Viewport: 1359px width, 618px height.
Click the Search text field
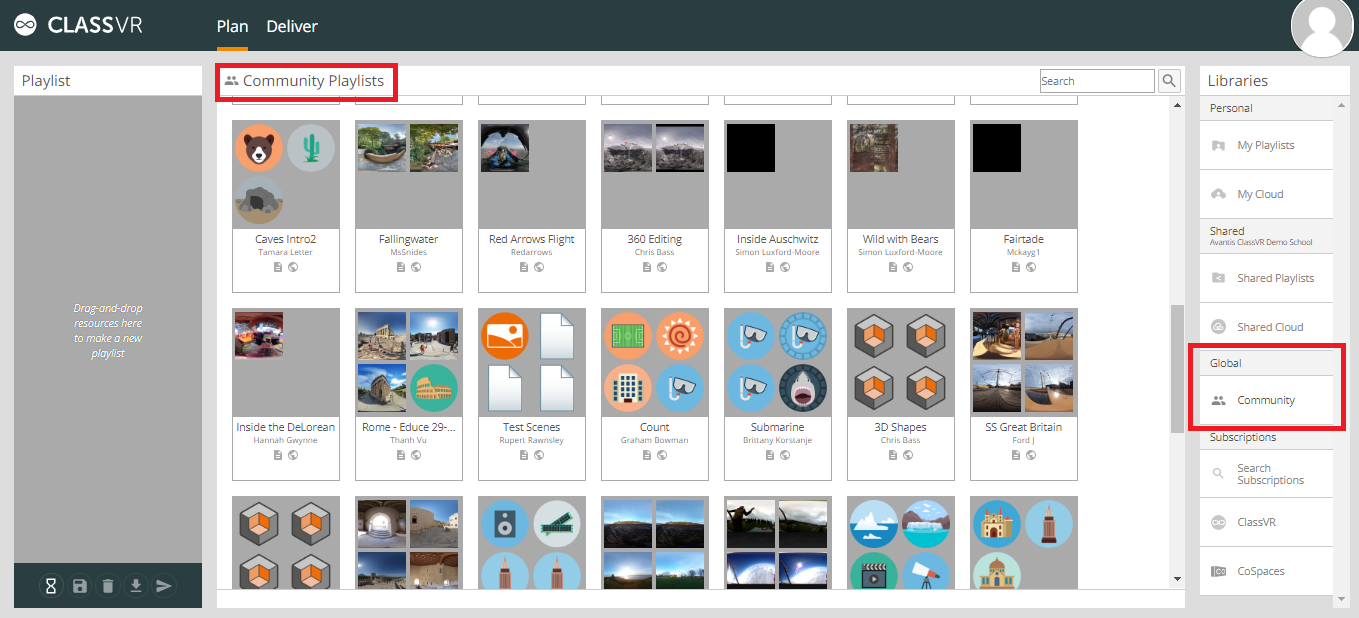[1097, 81]
